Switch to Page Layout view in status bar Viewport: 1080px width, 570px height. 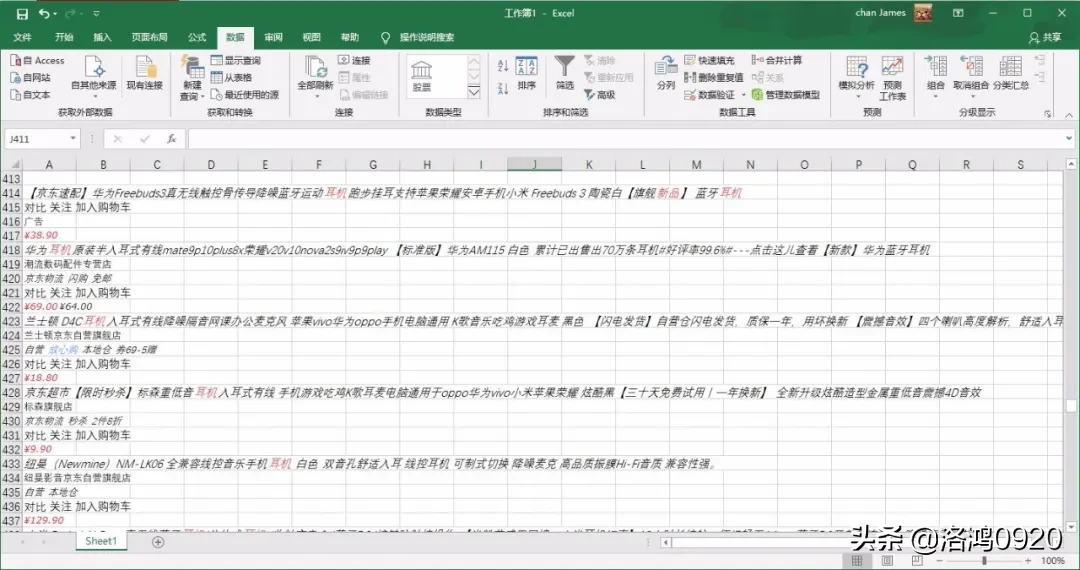[x=887, y=561]
